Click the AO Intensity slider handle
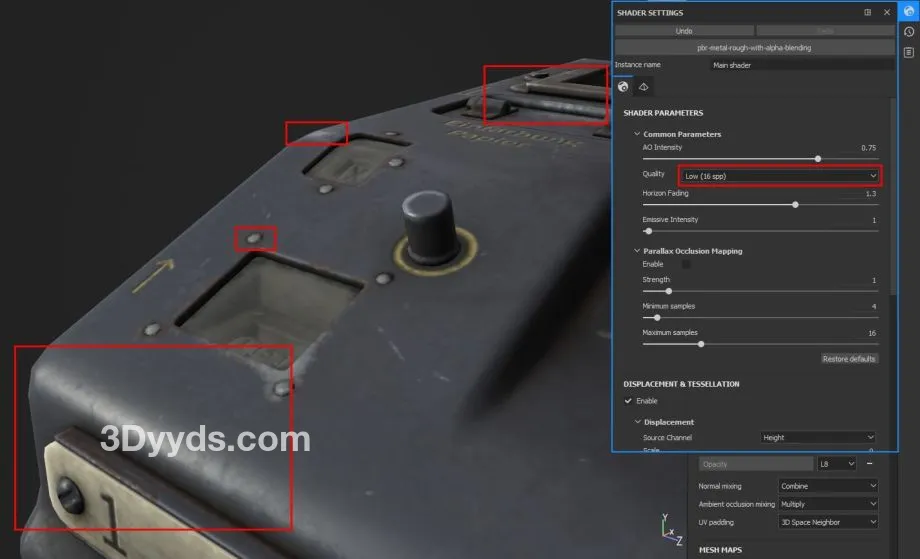This screenshot has width=920, height=559. [818, 158]
